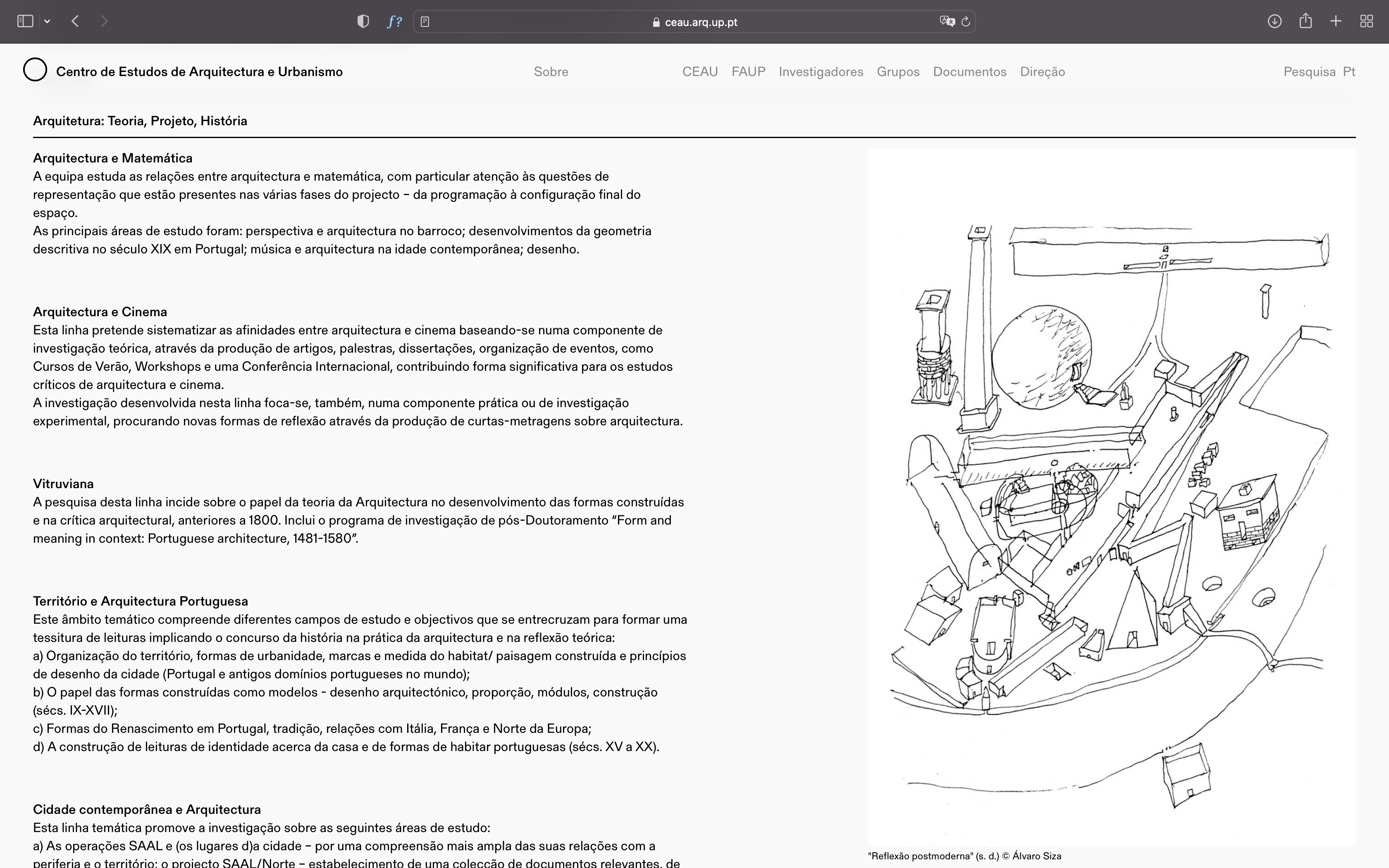Click the Álvaro Siza sketch image
This screenshot has width=1389, height=868.
point(1111,497)
